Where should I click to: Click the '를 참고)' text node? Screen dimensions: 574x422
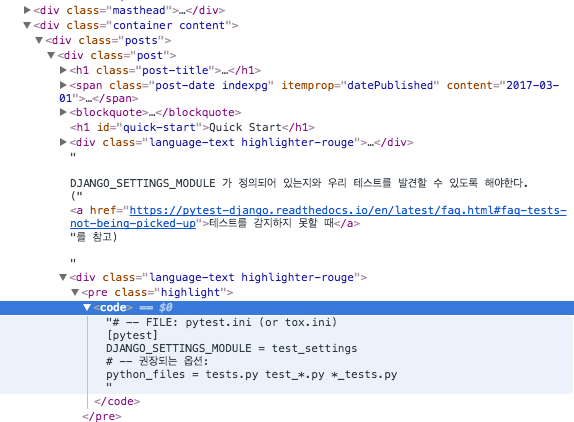pyautogui.click(x=94, y=237)
